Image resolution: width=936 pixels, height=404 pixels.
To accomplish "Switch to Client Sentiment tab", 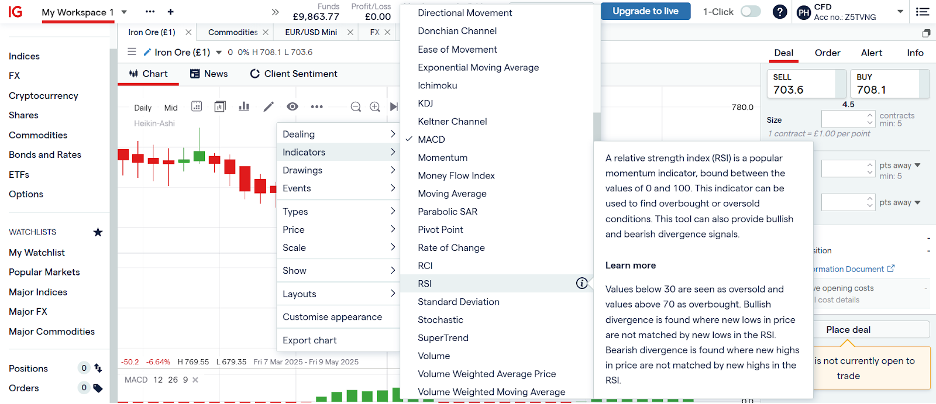I will click(293, 74).
